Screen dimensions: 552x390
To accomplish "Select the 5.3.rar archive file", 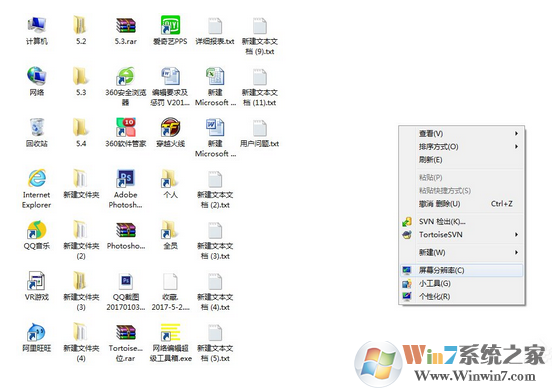I will click(126, 31).
